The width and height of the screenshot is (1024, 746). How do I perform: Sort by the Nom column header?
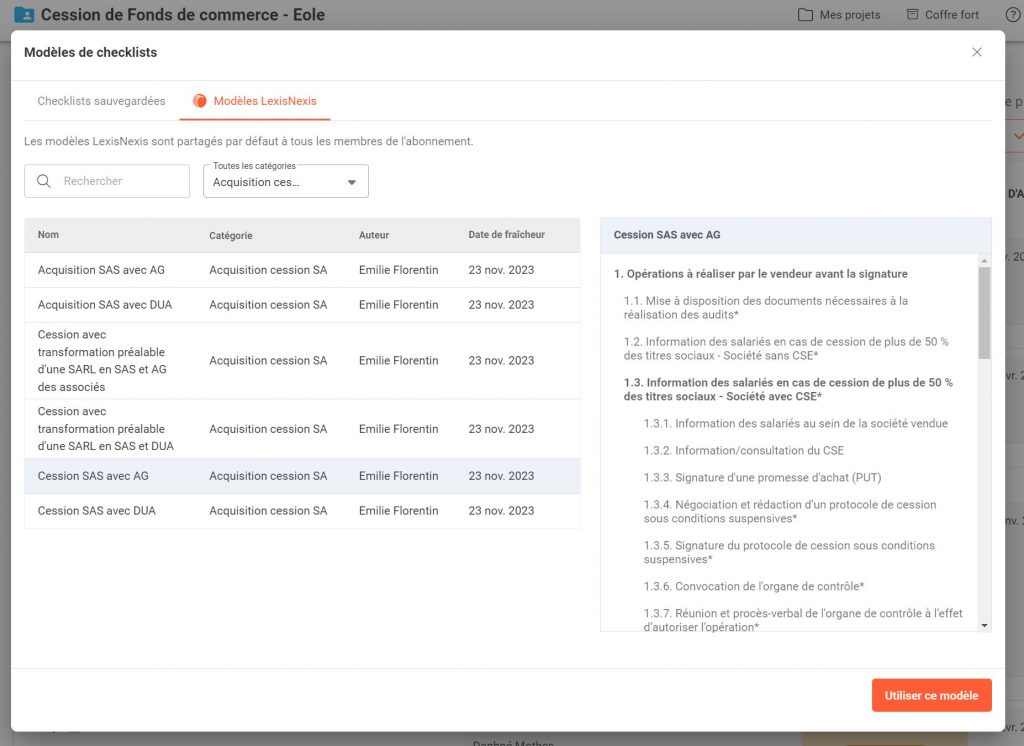click(x=48, y=235)
